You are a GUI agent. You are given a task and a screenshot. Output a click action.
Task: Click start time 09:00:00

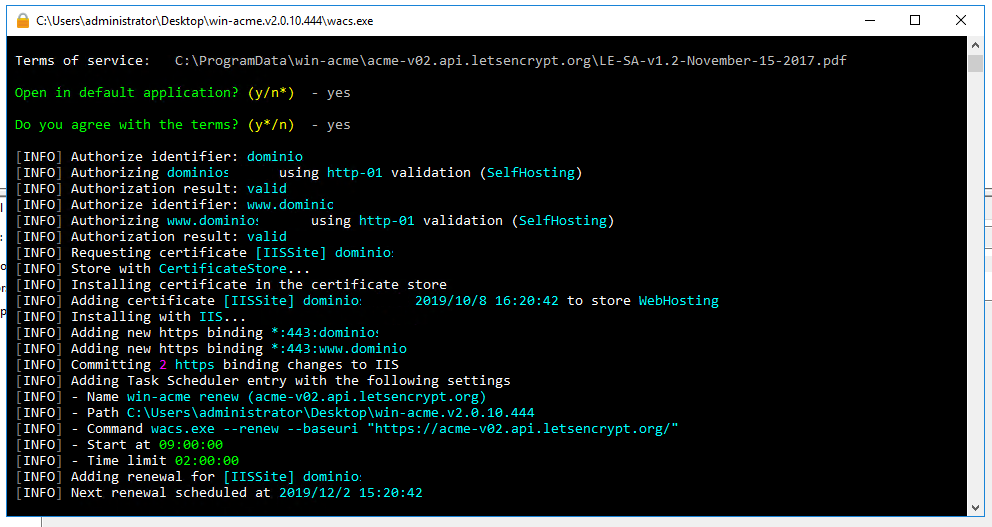pyautogui.click(x=190, y=445)
